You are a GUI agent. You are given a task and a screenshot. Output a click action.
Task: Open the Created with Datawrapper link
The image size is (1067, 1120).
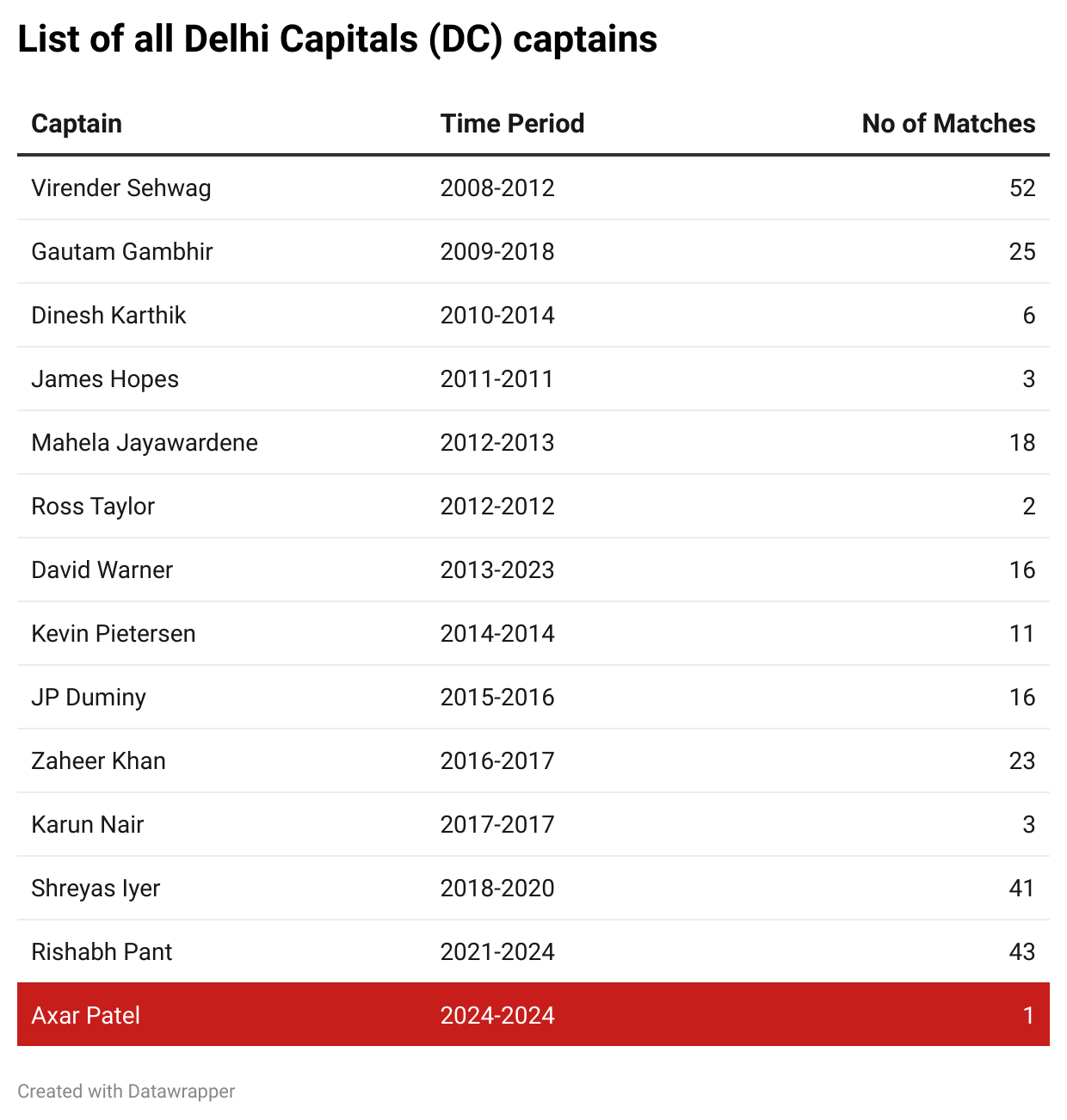[x=126, y=1091]
